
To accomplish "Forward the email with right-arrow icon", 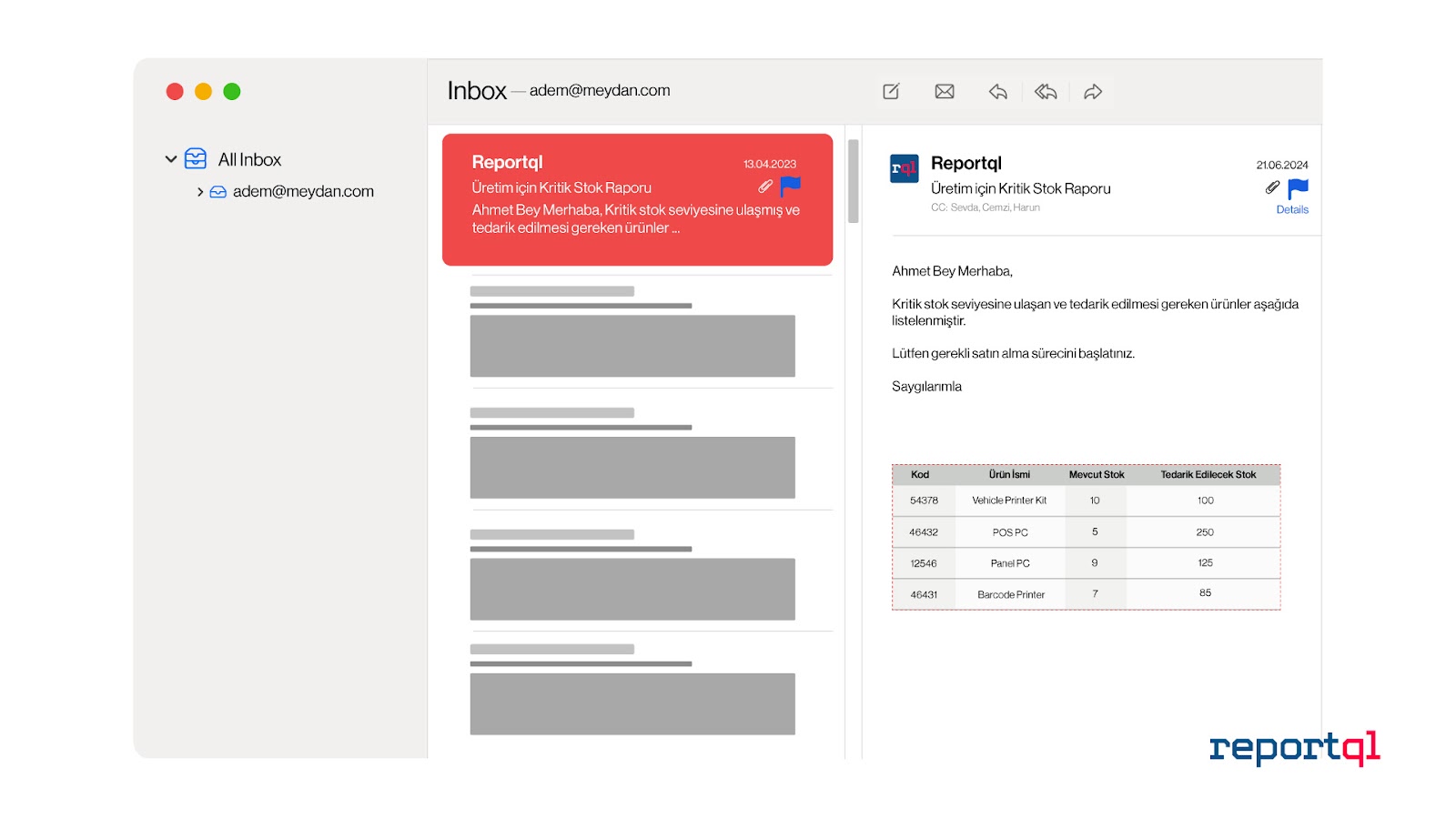I will point(1093,91).
